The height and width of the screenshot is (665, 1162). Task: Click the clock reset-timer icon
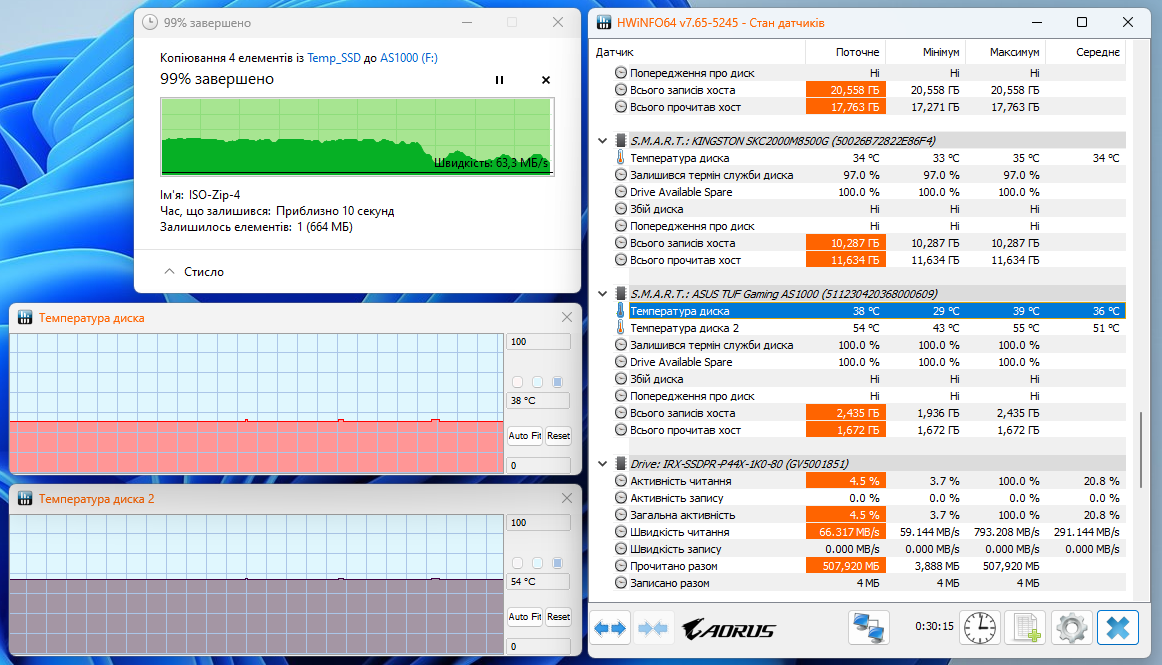980,628
